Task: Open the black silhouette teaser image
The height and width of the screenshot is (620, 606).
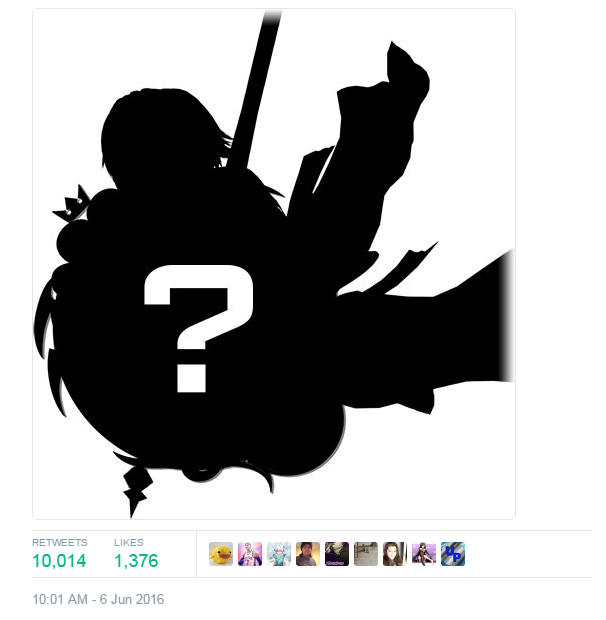Action: 274,264
